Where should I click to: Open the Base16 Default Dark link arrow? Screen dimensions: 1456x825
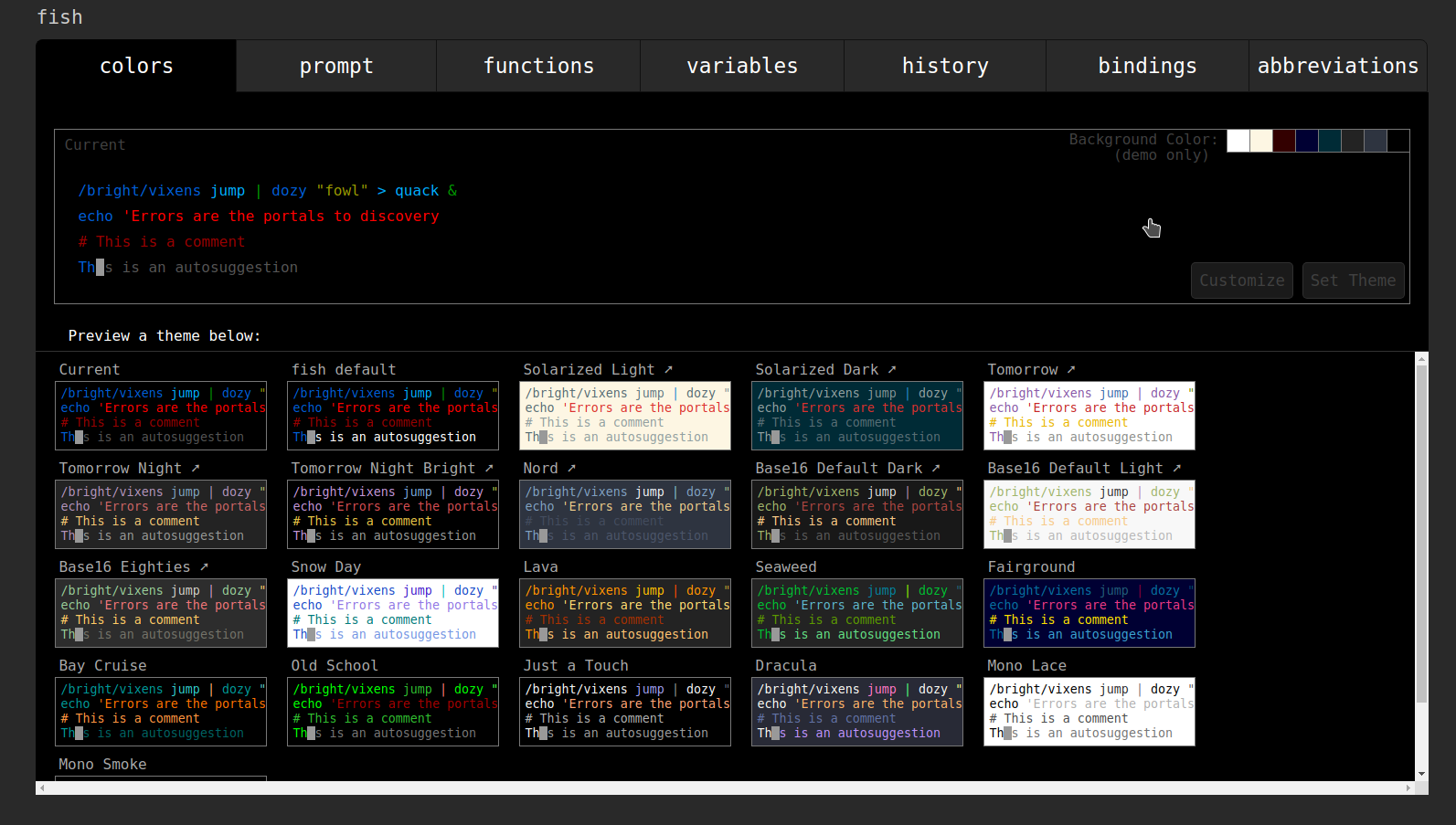click(936, 469)
